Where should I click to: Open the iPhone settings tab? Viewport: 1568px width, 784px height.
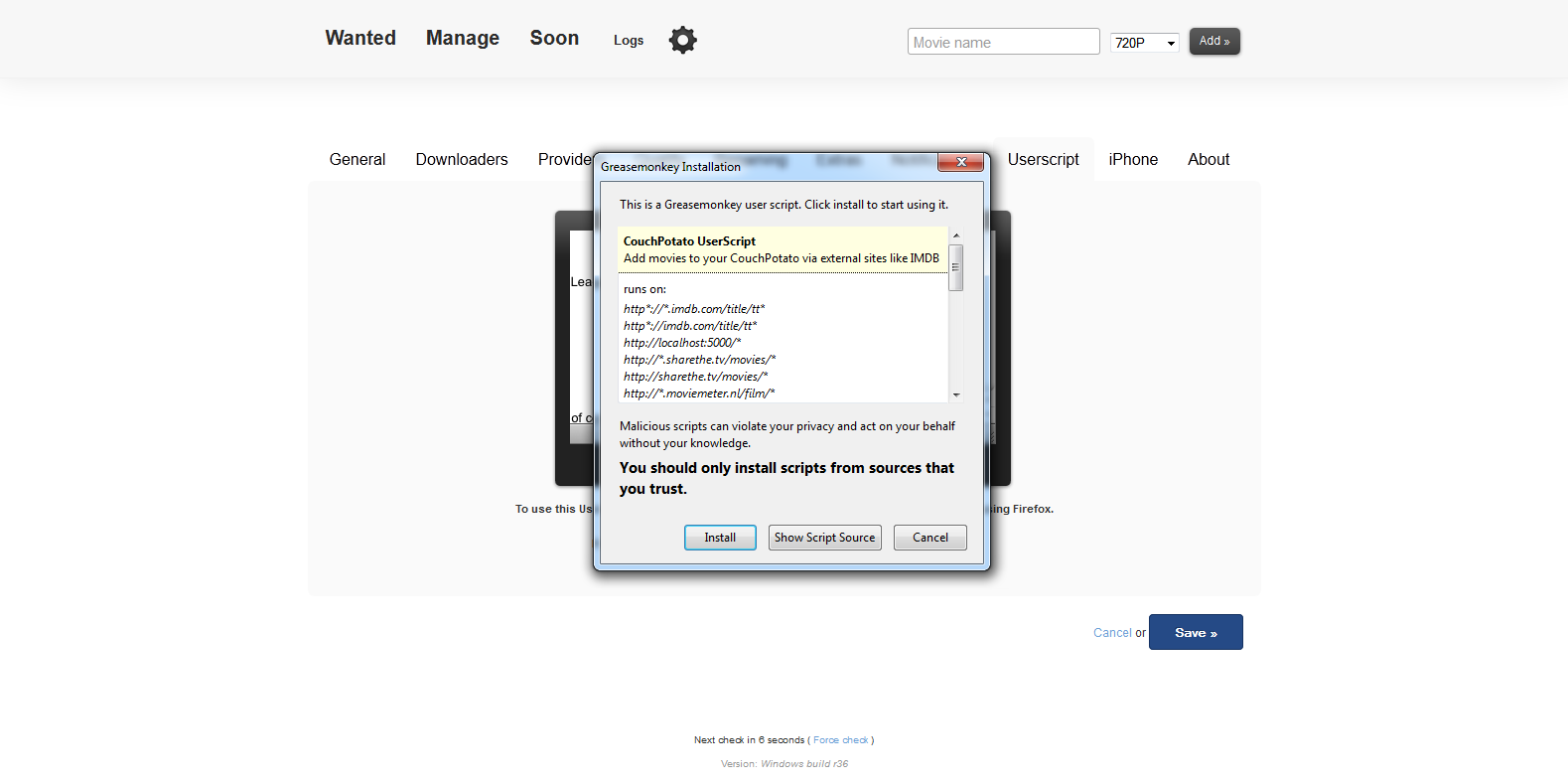pos(1133,159)
